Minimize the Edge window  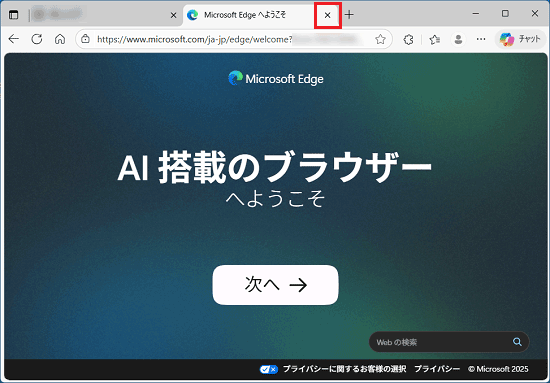coord(476,14)
